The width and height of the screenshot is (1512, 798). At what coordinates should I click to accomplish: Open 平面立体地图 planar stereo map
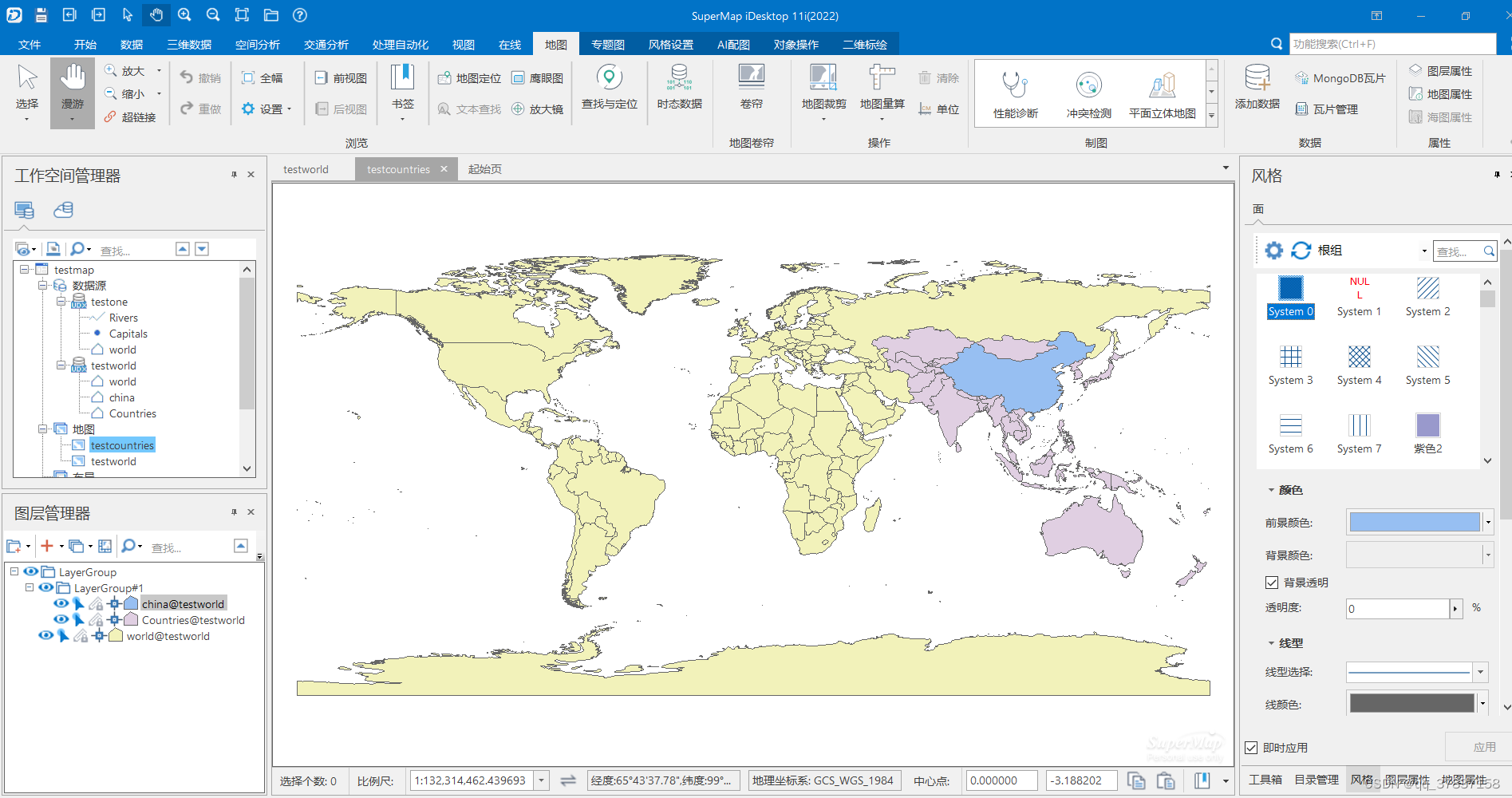[x=1163, y=94]
